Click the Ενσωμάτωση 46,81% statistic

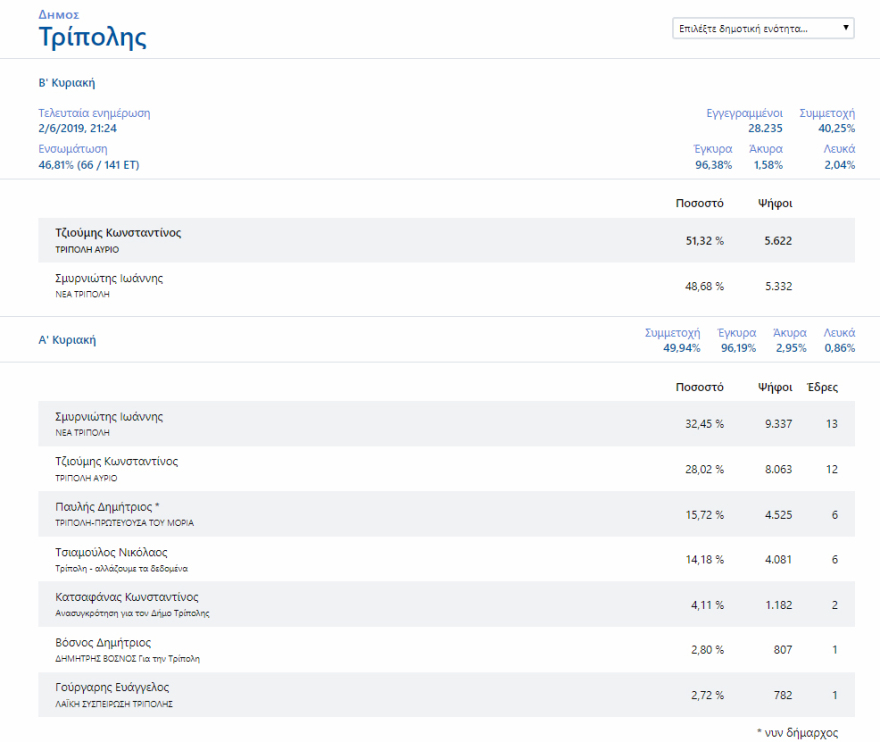88,164
